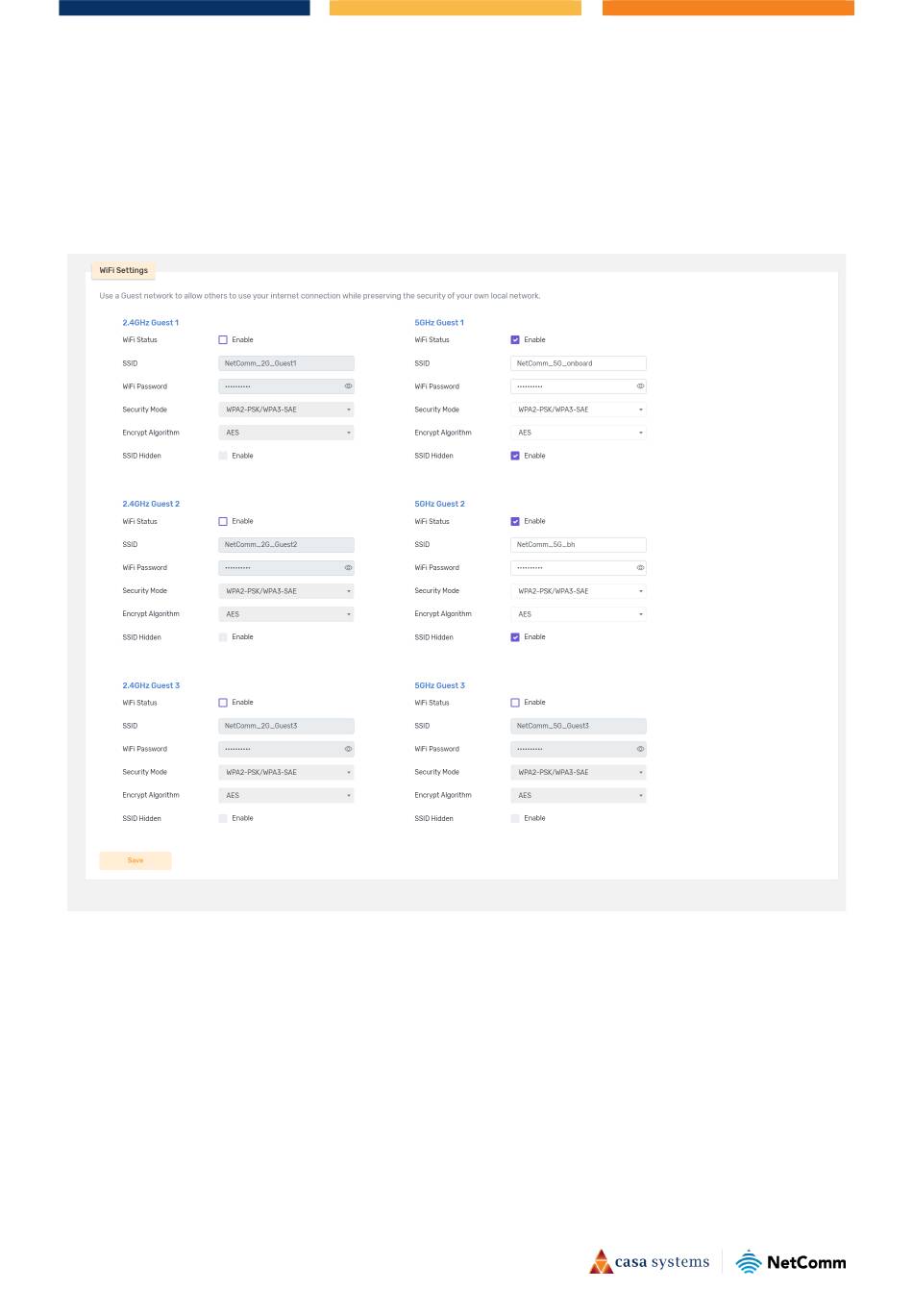913x1316 pixels.
Task: Select the WiFi Settings tab
Action: [x=123, y=271]
